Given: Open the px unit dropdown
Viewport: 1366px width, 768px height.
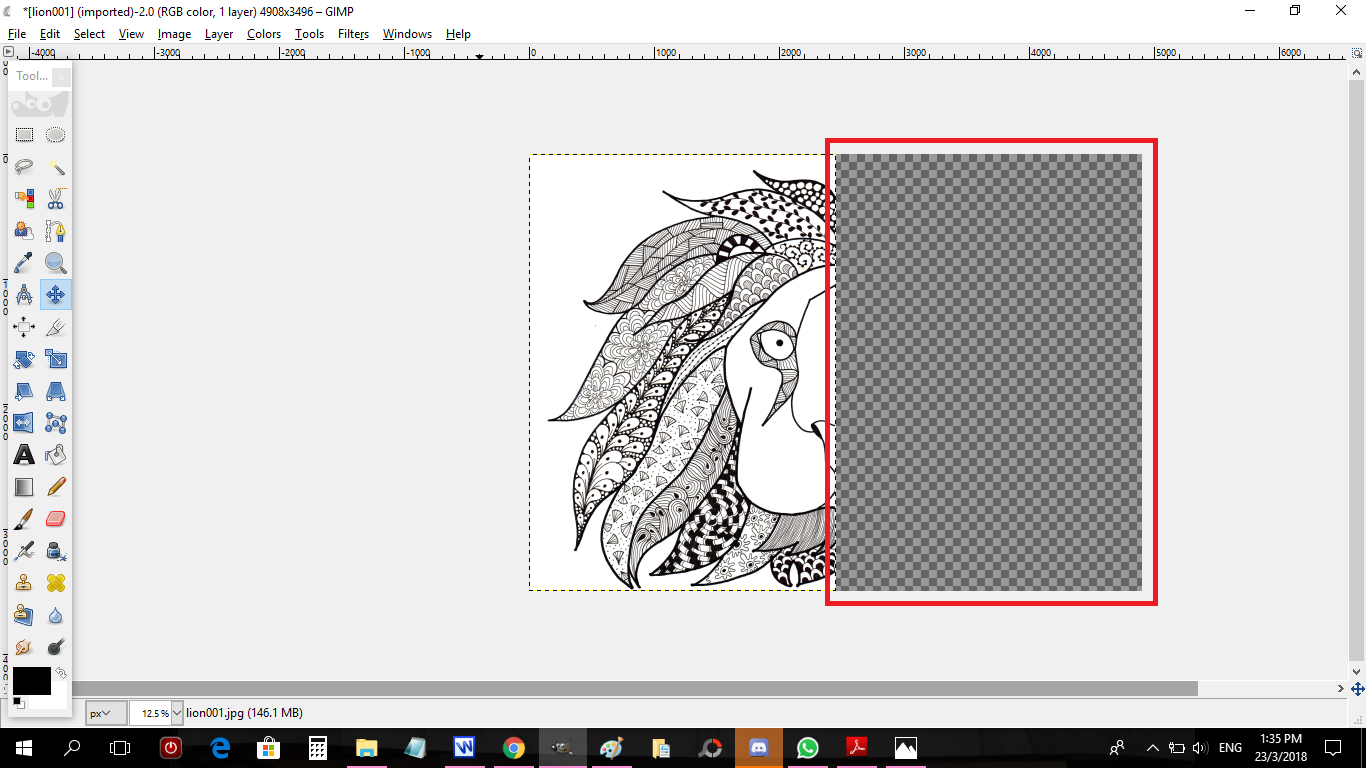Looking at the screenshot, I should coord(106,713).
